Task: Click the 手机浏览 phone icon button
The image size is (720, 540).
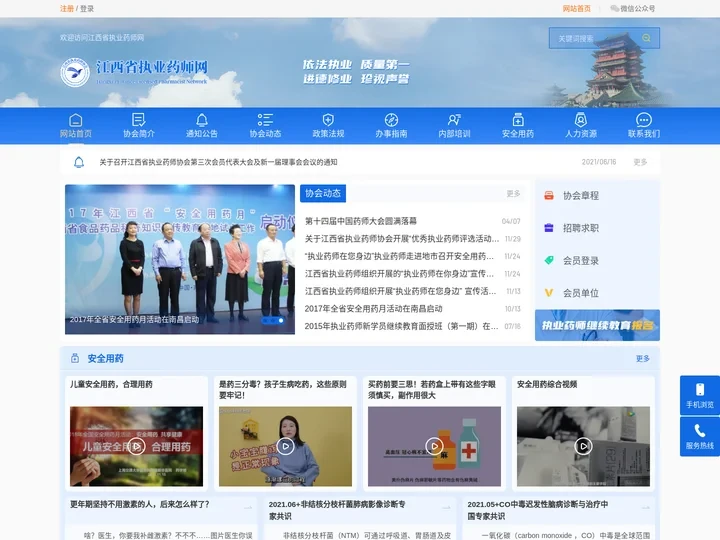Action: tap(700, 396)
